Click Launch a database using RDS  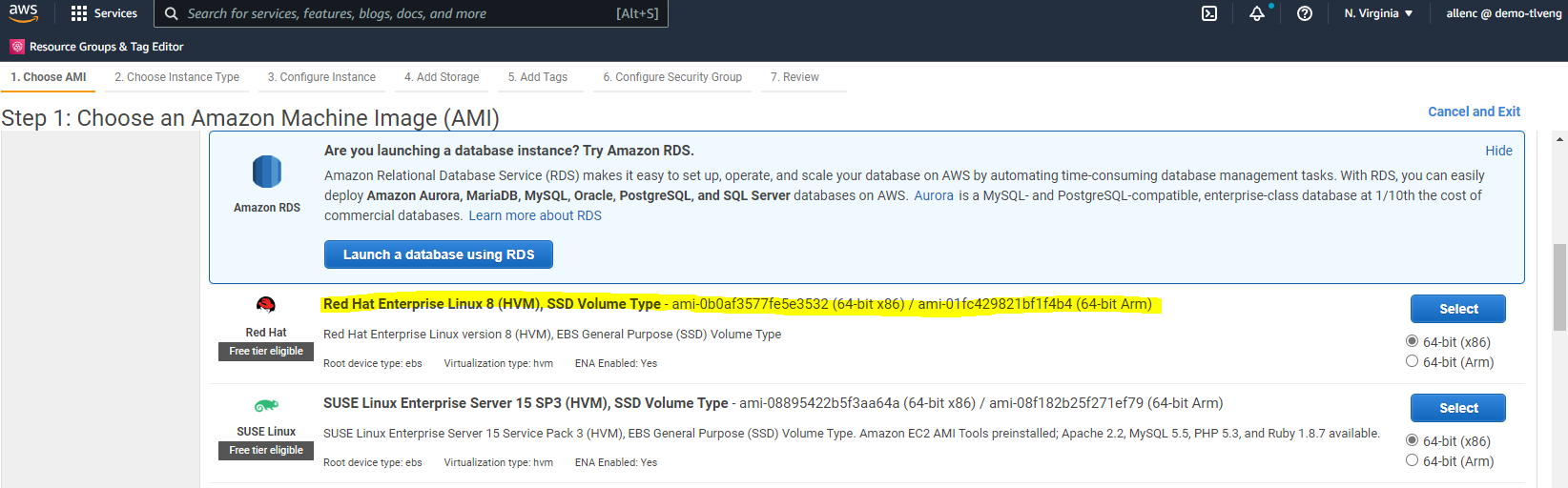point(439,254)
